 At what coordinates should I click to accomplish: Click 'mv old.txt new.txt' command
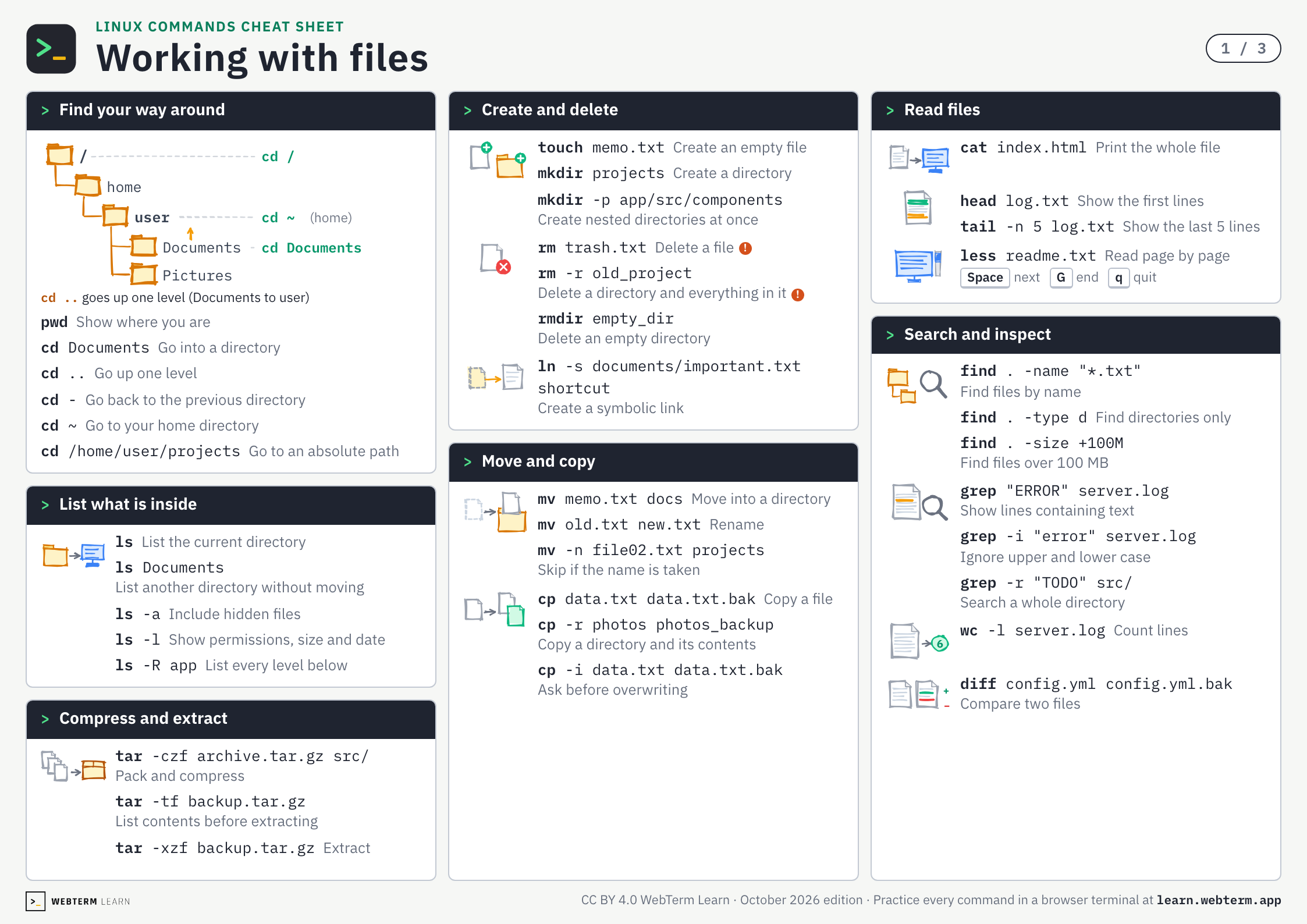pos(619,525)
